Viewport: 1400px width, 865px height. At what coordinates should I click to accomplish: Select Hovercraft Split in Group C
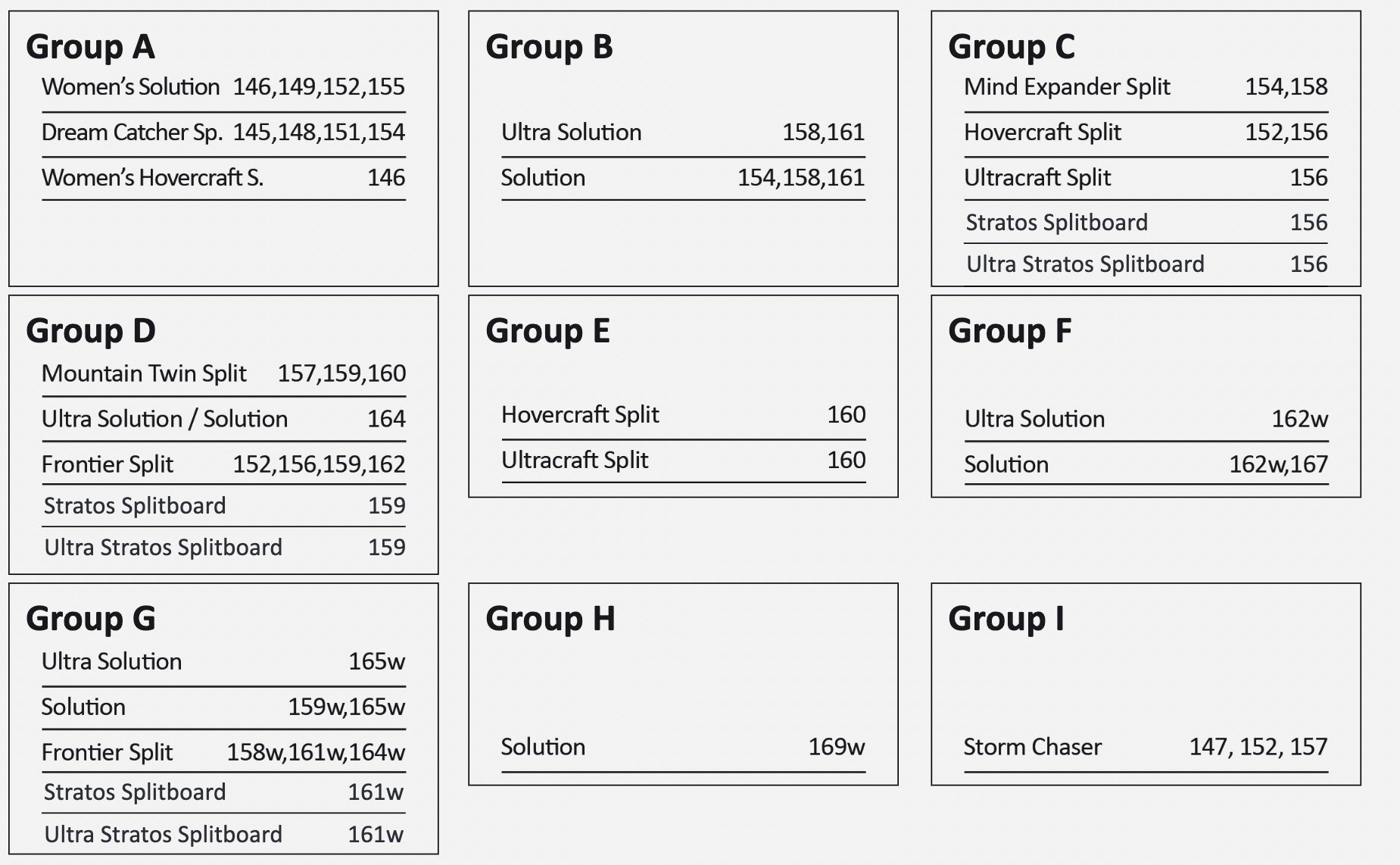tap(1043, 133)
